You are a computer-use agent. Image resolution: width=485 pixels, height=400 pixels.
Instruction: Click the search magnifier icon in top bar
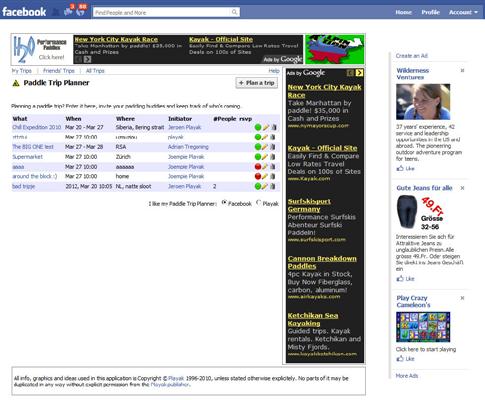(x=235, y=12)
